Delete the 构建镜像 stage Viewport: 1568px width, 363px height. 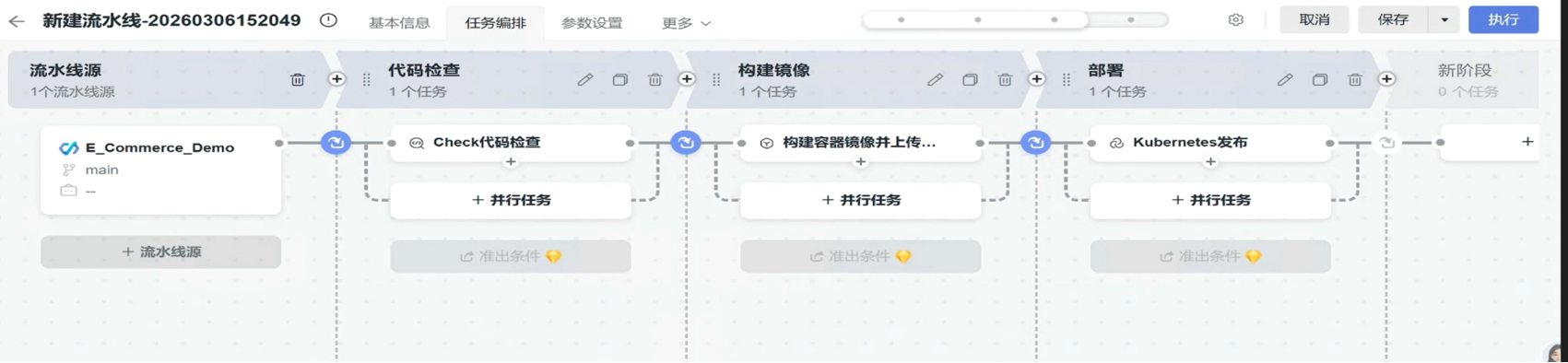pyautogui.click(x=1005, y=80)
